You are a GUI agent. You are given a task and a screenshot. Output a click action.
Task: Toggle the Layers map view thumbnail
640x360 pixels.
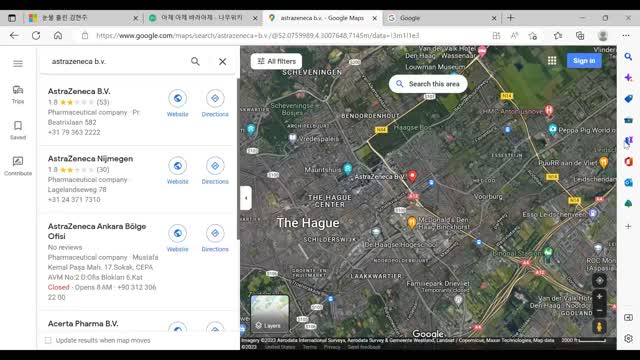[x=270, y=313]
